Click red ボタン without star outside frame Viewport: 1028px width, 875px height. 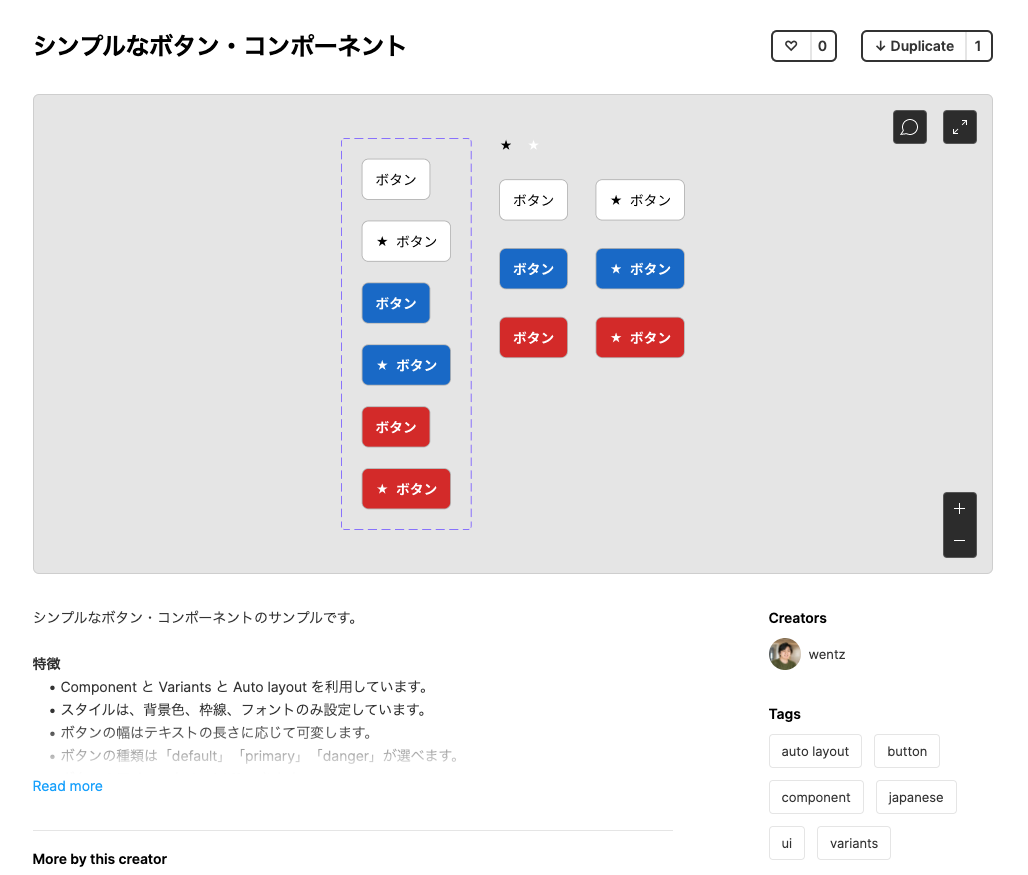534,338
